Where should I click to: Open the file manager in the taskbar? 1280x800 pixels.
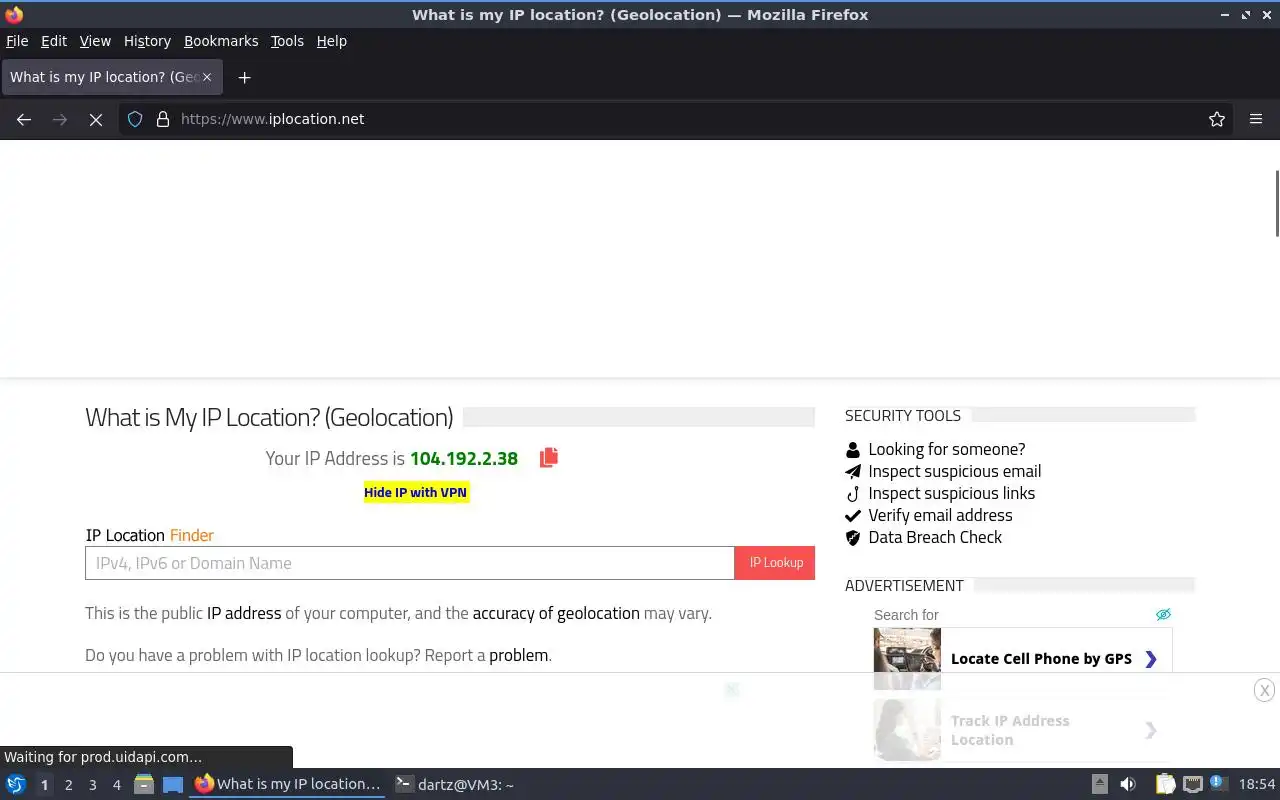point(144,785)
